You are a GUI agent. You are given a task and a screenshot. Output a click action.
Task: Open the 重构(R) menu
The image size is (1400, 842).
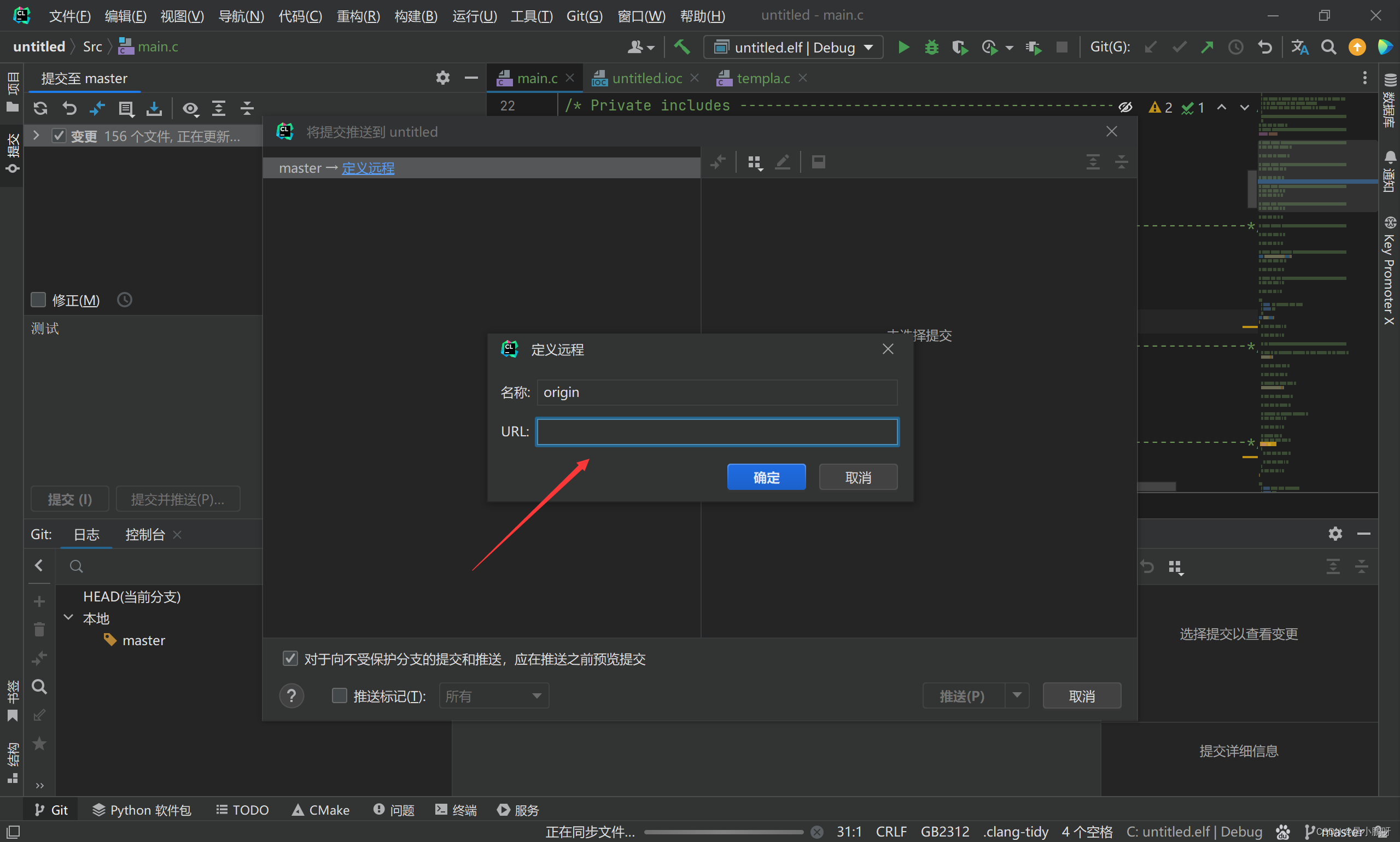point(358,15)
